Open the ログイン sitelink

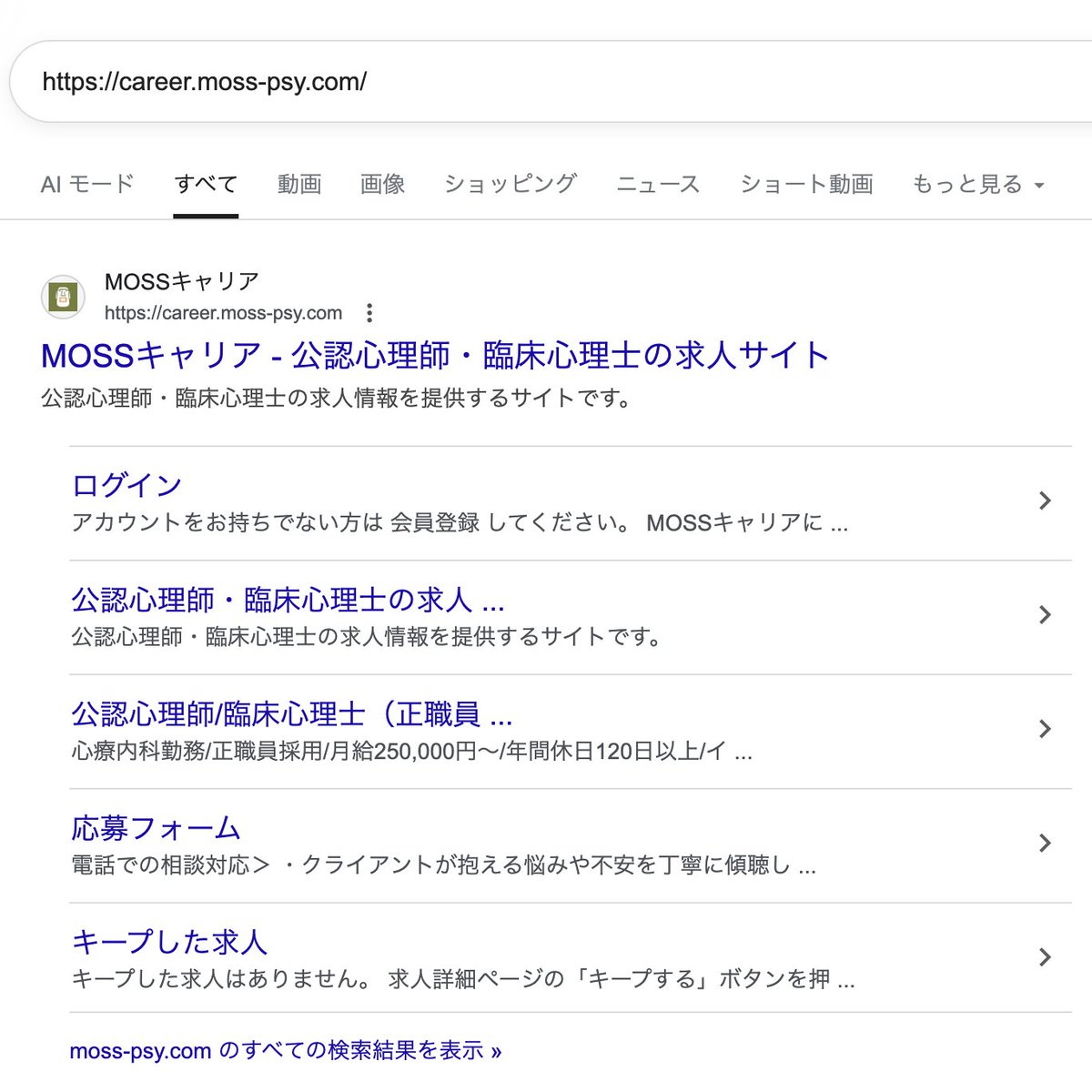pos(126,485)
